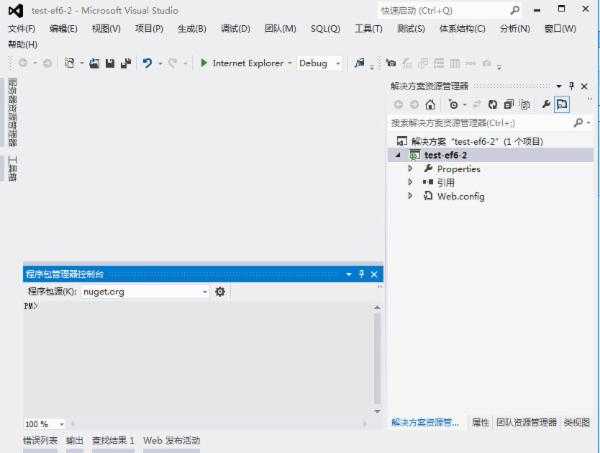Click the Save All toolbar icon
The image size is (600, 453).
(x=126, y=63)
